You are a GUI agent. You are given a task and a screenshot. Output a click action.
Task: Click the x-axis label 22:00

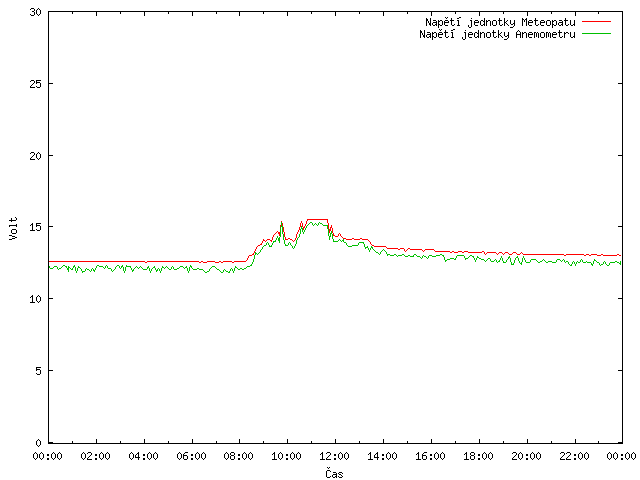574,456
